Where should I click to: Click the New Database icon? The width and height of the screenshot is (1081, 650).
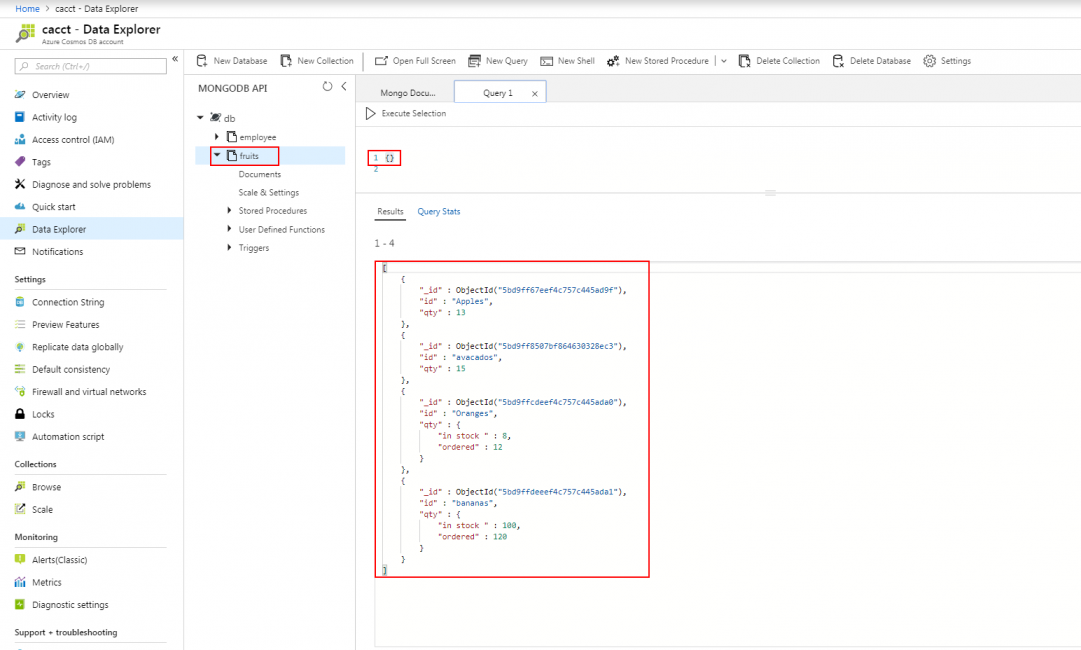(x=202, y=61)
